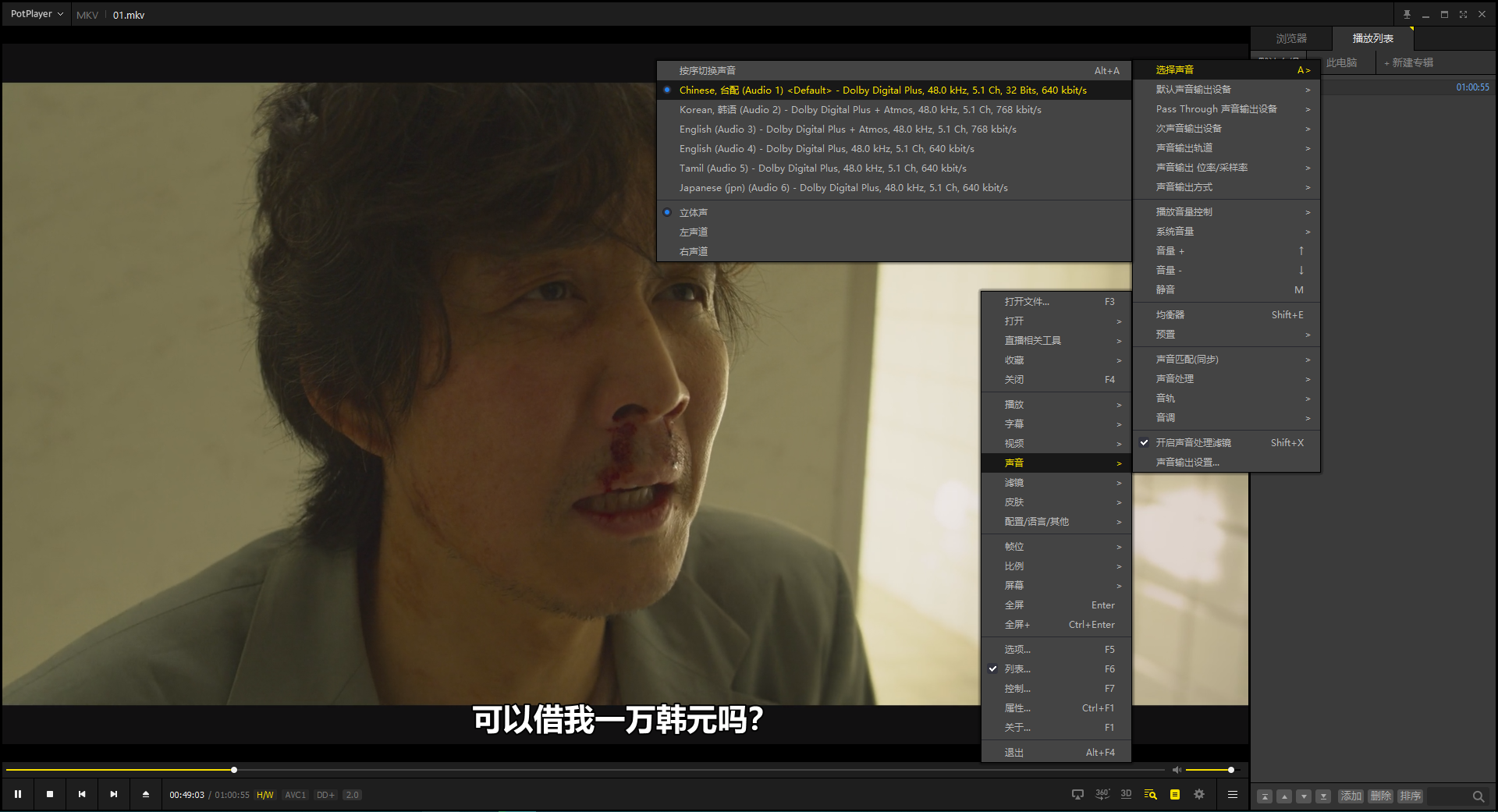Click the 添加 button to add files
The height and width of the screenshot is (812, 1498).
[x=1351, y=796]
